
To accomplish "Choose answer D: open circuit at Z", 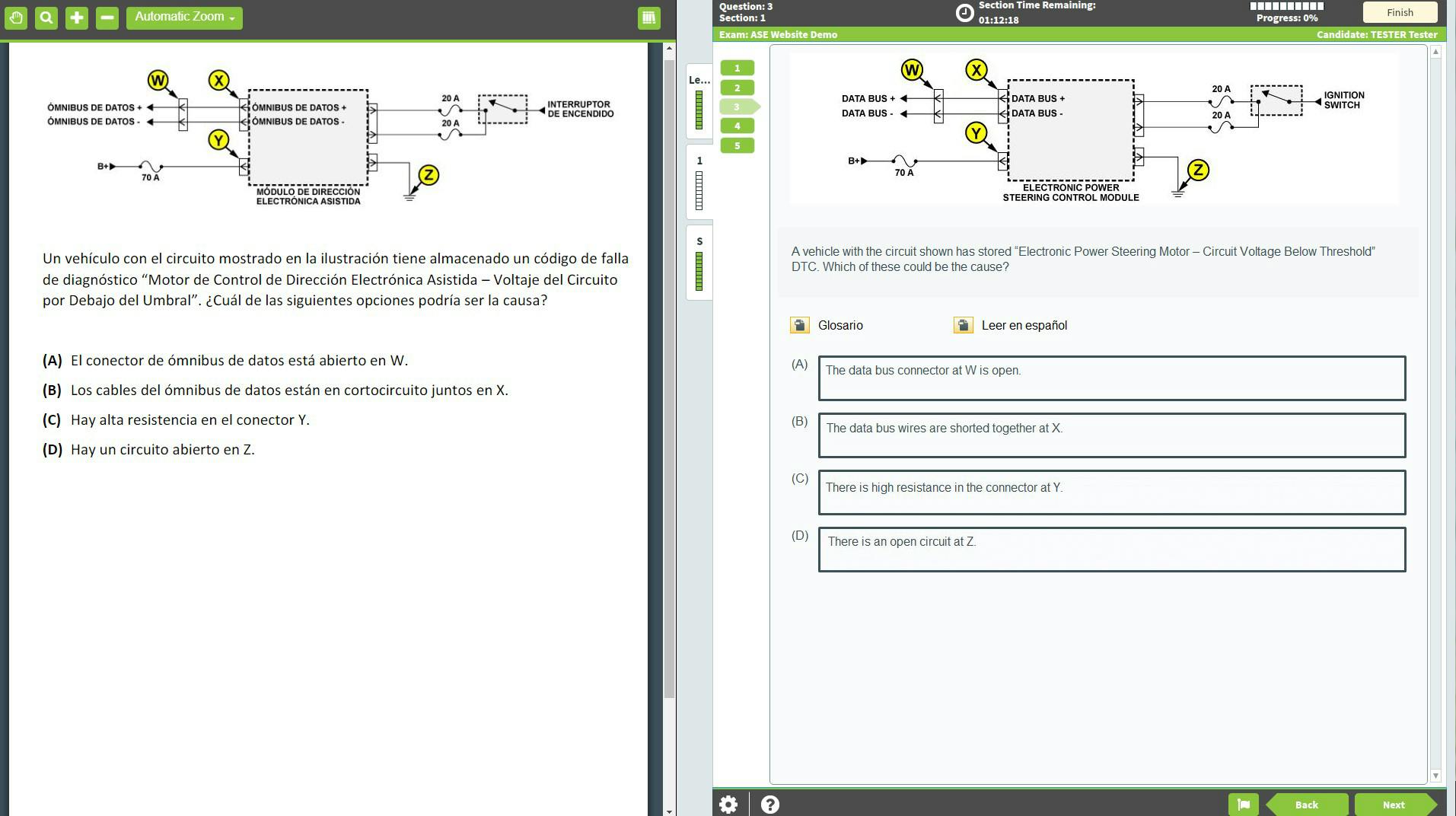I will click(1111, 550).
